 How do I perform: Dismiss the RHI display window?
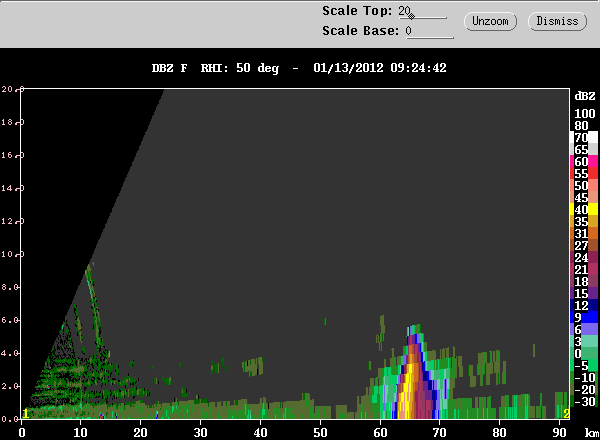pyautogui.click(x=557, y=20)
